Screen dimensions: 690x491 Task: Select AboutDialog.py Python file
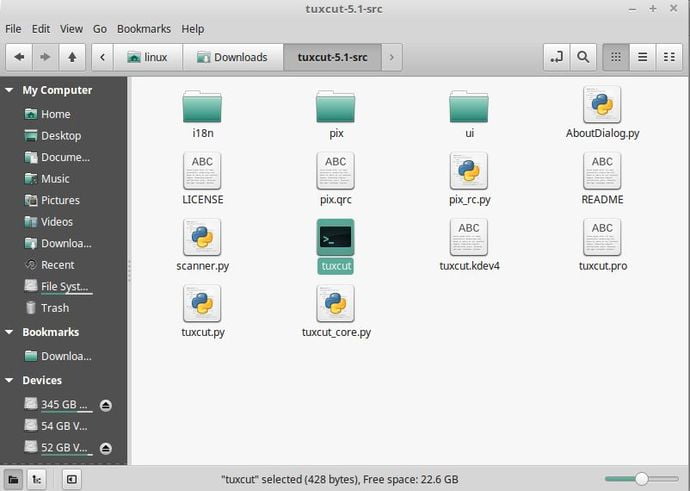click(x=602, y=113)
